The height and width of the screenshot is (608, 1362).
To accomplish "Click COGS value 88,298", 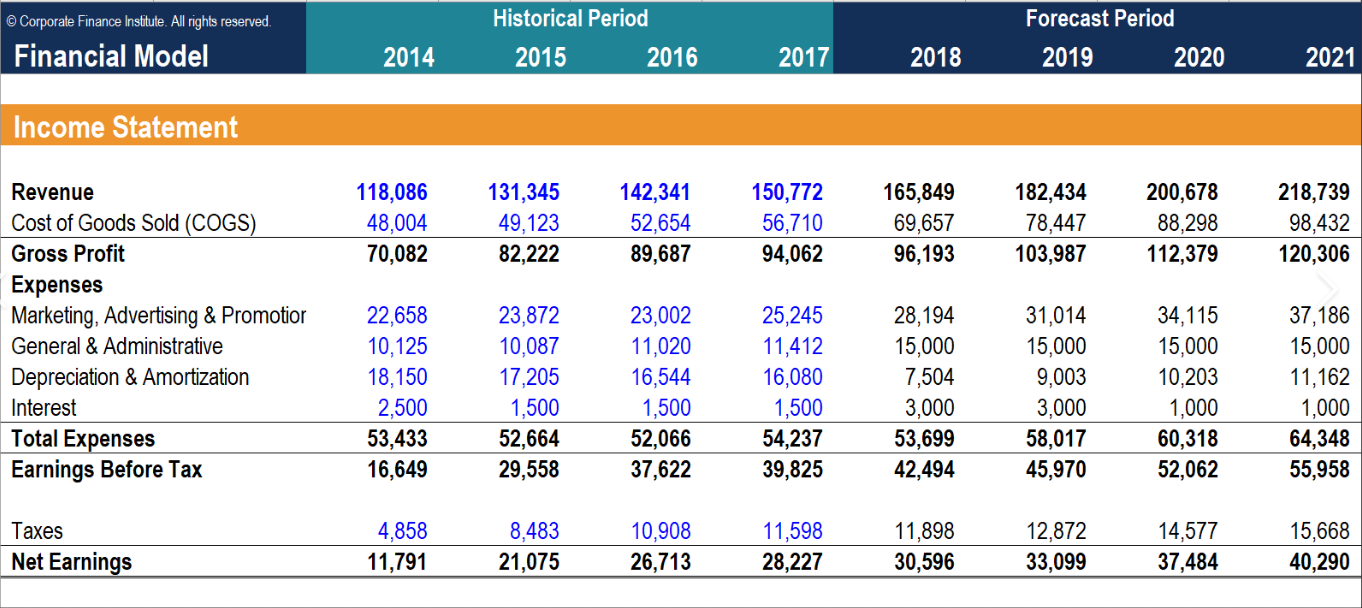I will click(1188, 223).
